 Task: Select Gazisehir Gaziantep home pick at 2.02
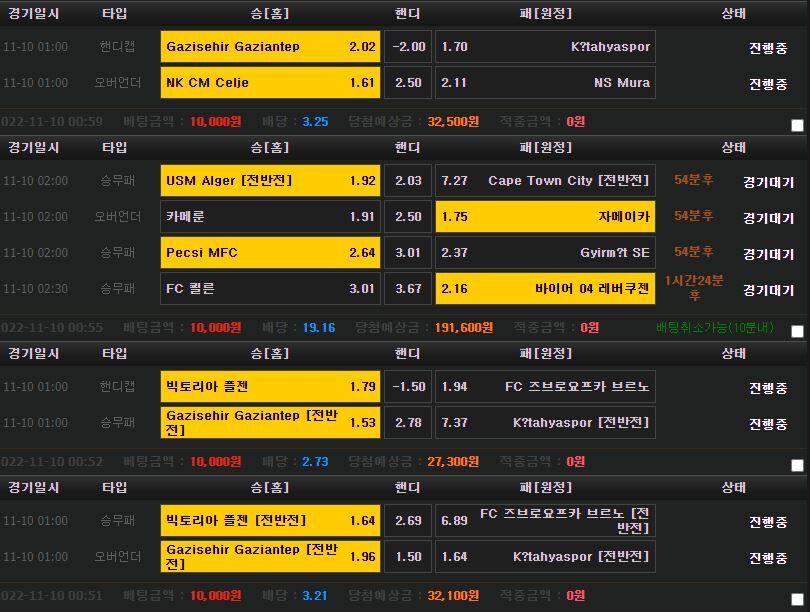point(270,46)
